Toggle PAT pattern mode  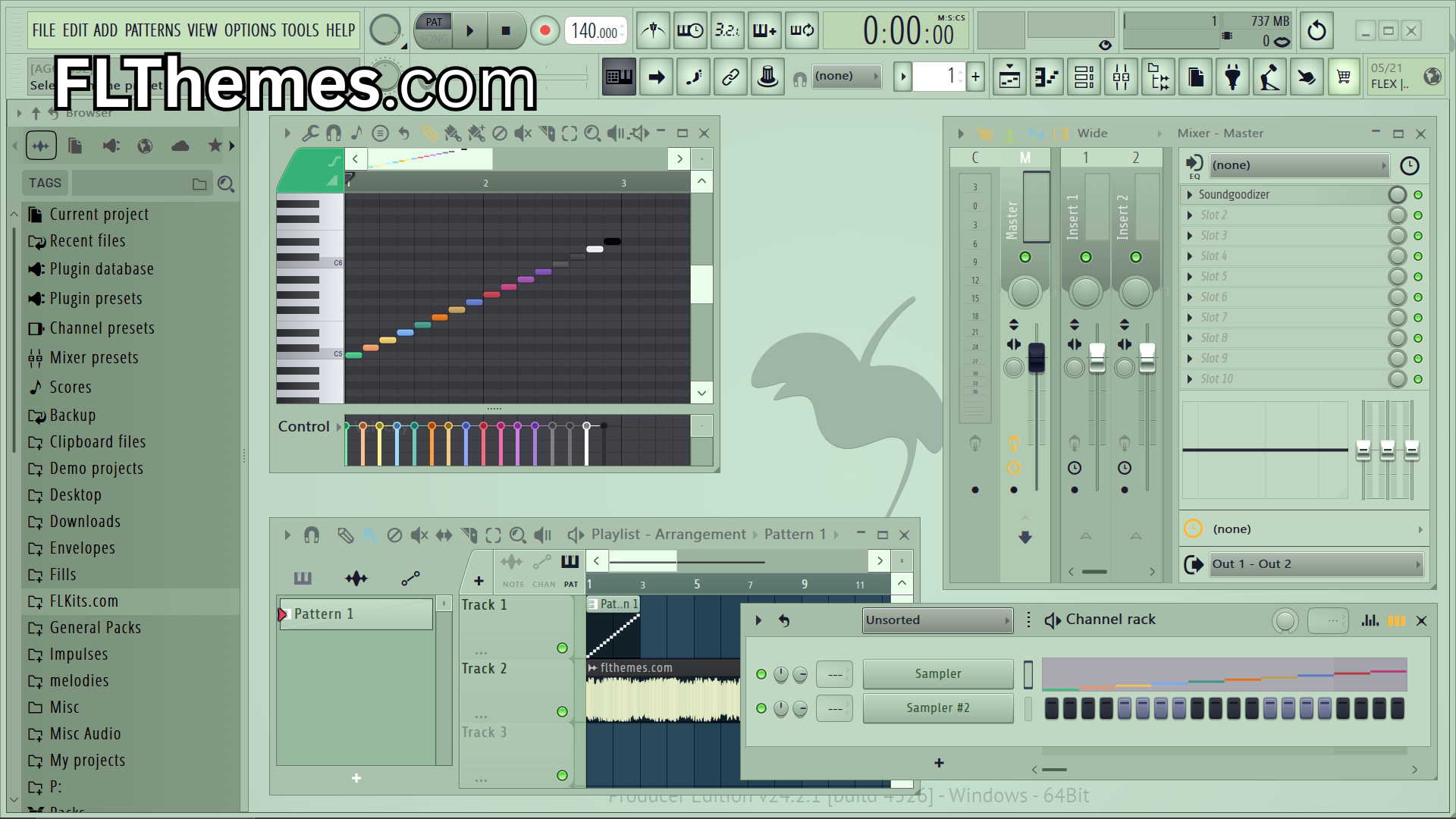pos(434,22)
